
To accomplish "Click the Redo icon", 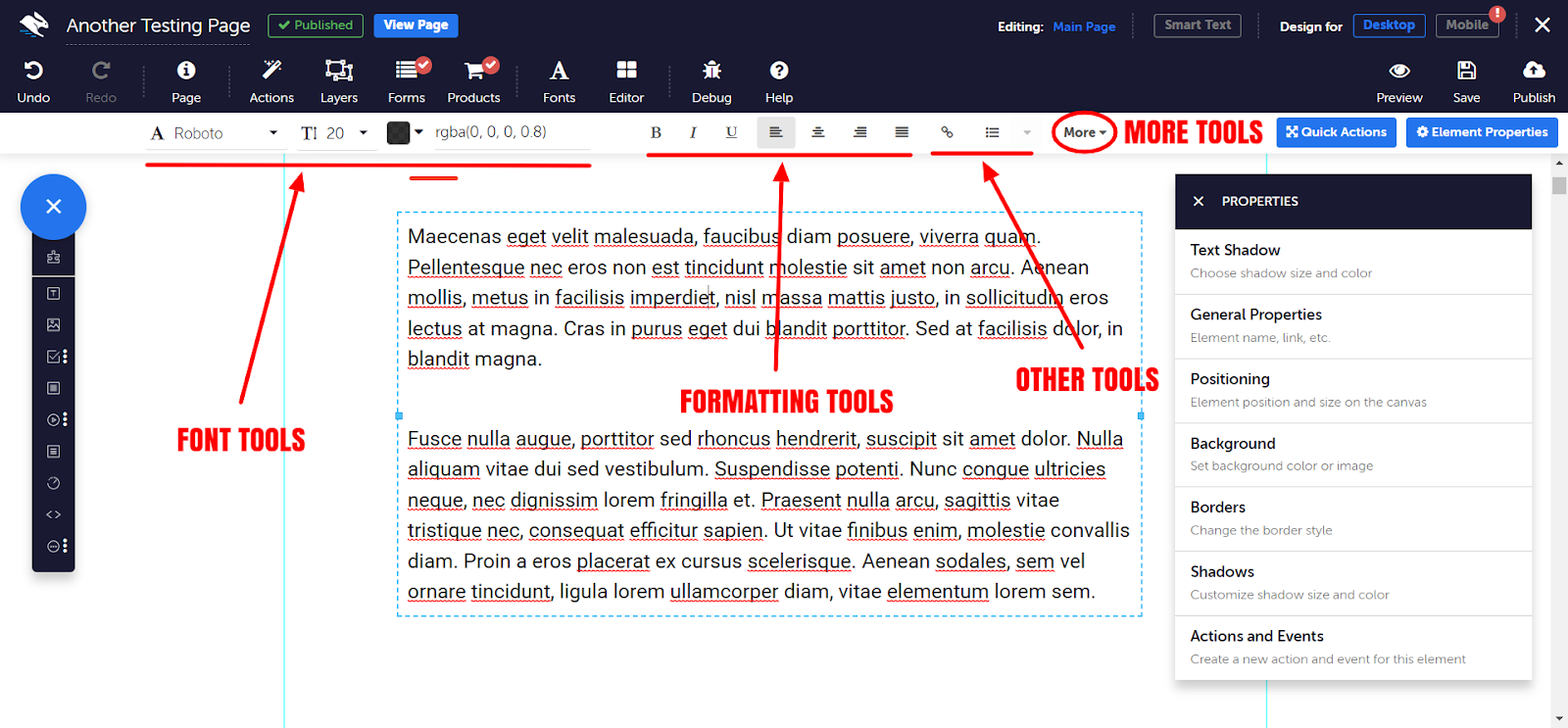I will pyautogui.click(x=100, y=71).
